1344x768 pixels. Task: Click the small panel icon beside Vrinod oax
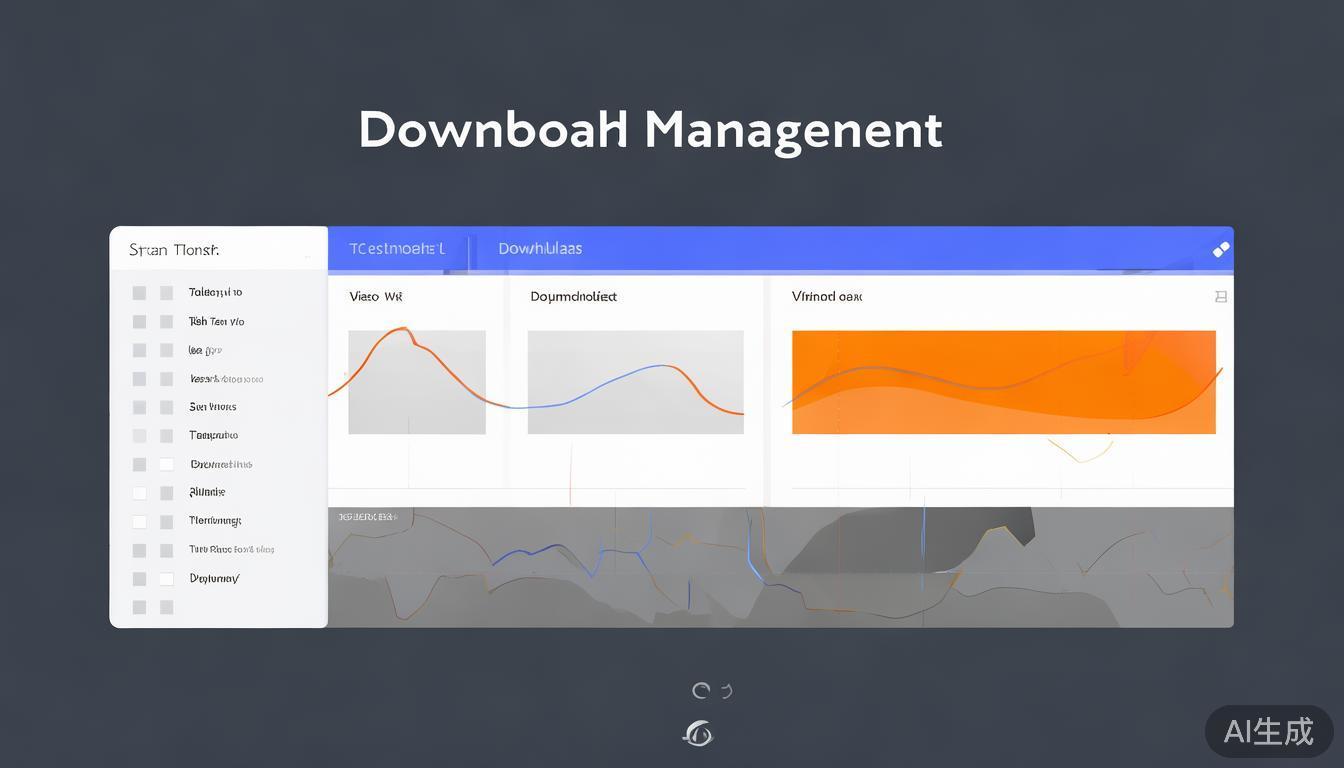(x=1220, y=297)
